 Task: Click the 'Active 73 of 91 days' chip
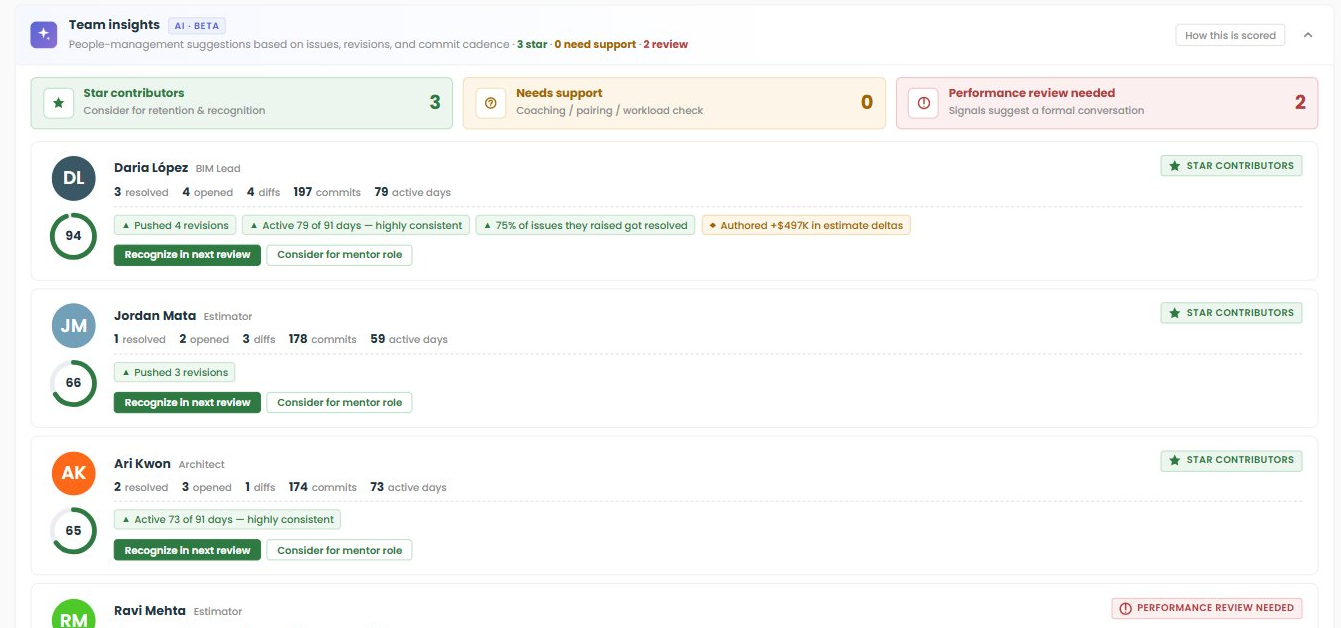[x=227, y=519]
